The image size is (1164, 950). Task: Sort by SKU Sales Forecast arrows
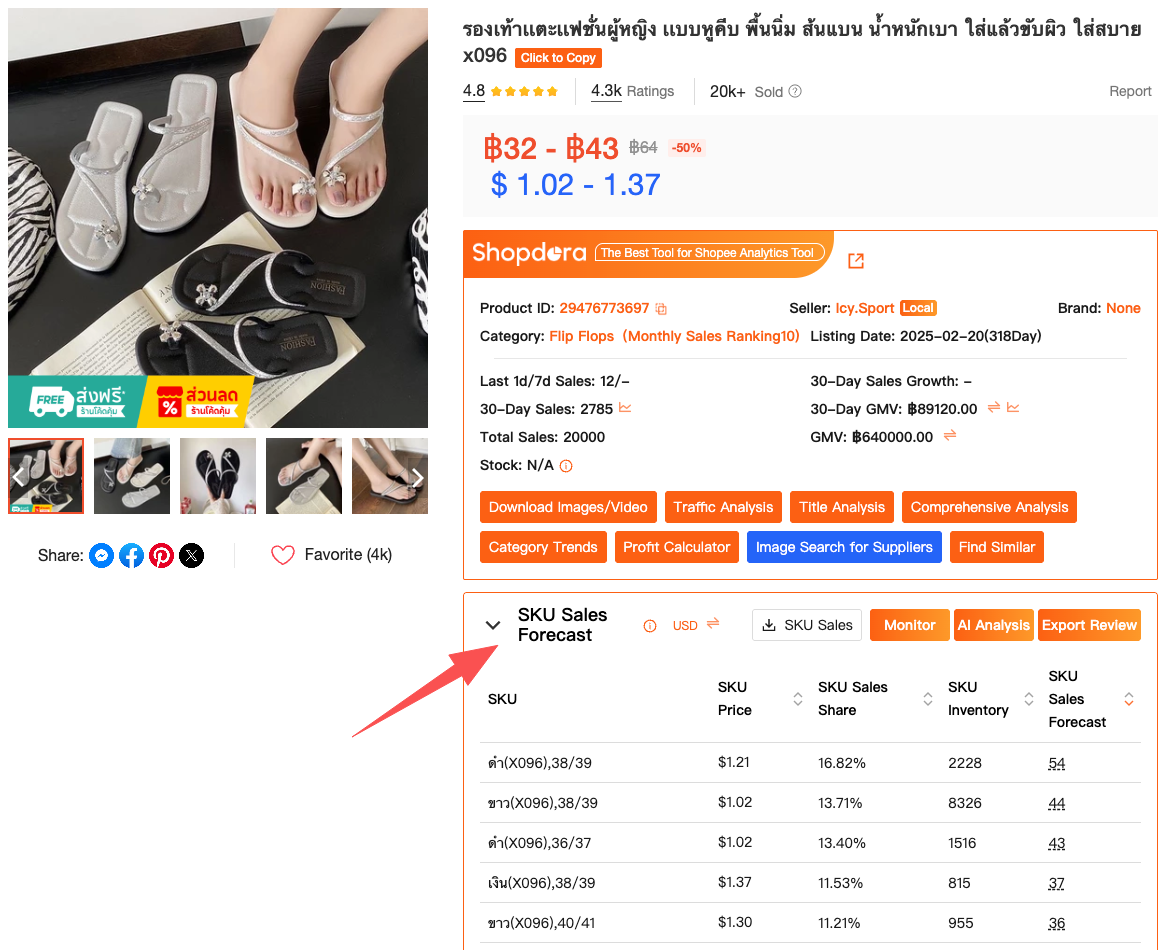click(1128, 698)
